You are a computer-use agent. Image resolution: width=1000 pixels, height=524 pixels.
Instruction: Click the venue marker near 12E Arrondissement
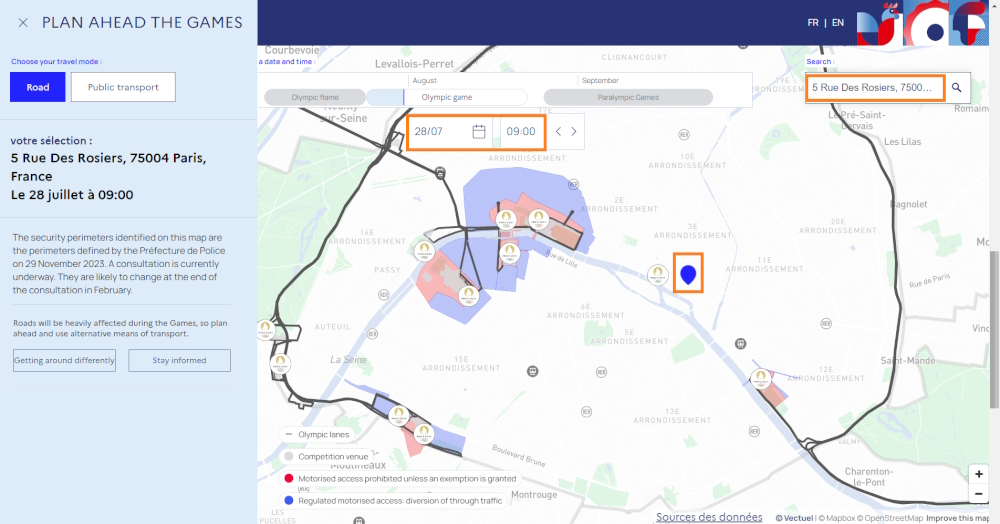pyautogui.click(x=760, y=379)
